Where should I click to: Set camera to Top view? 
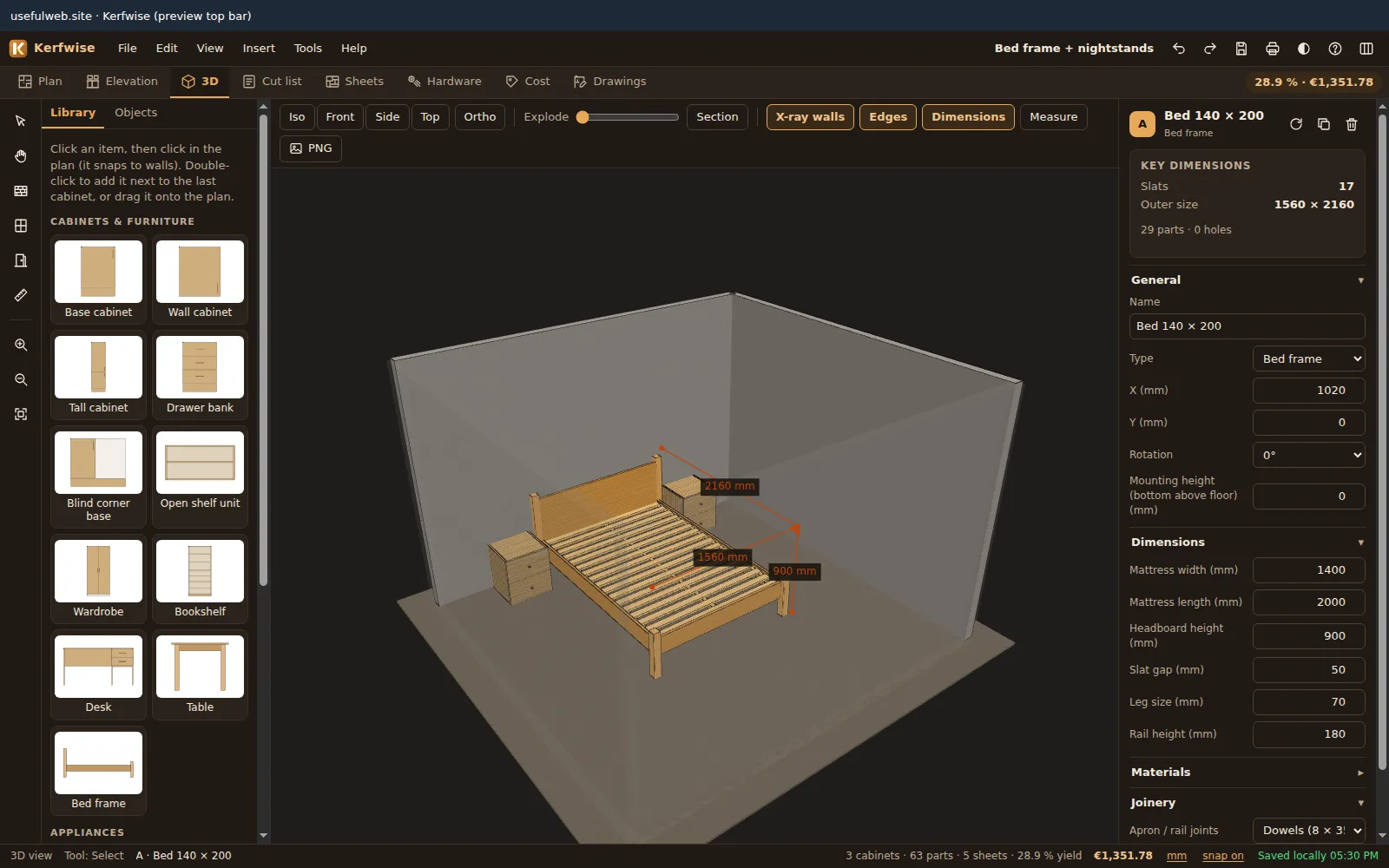pyautogui.click(x=430, y=117)
